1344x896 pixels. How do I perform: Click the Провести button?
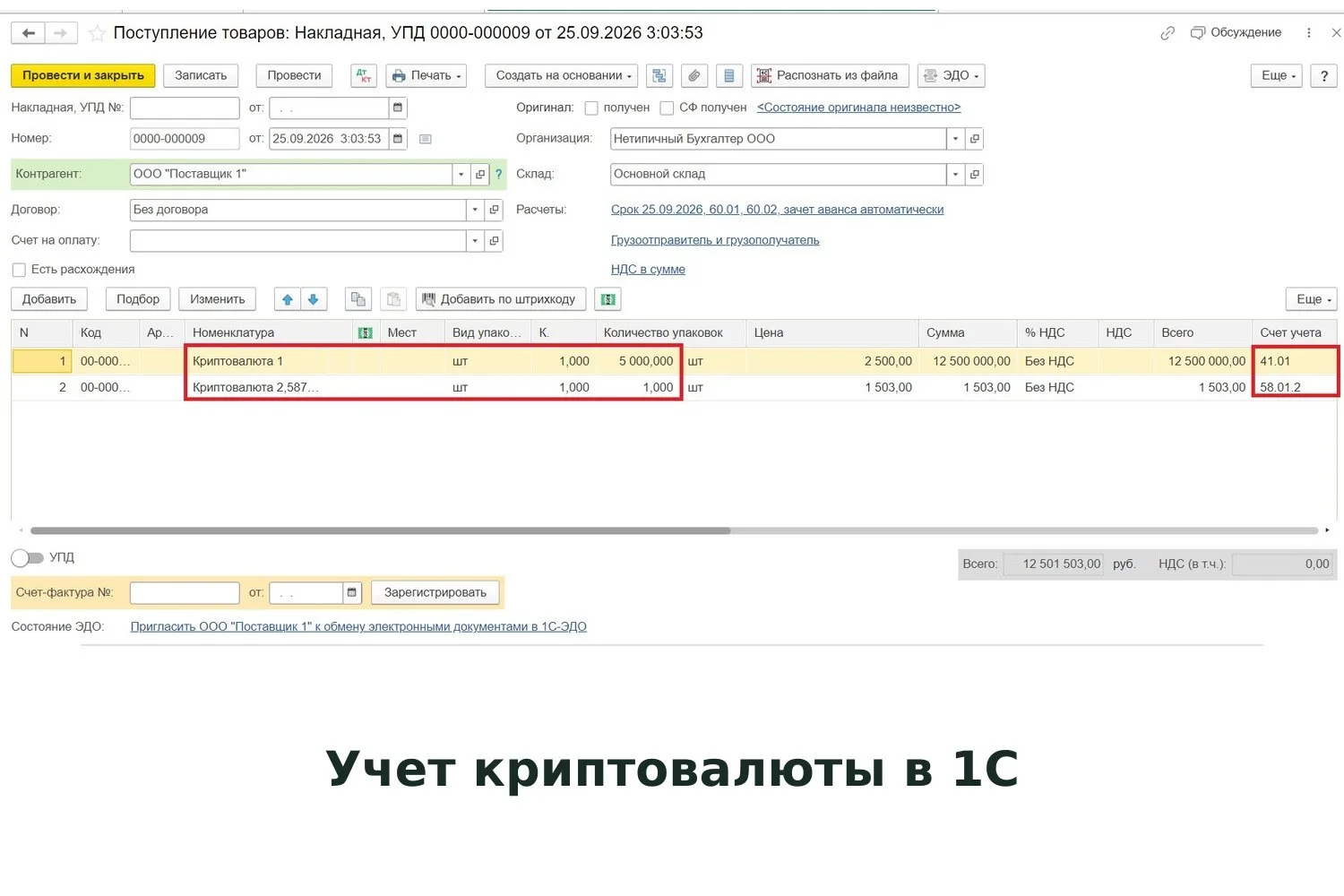coord(294,76)
